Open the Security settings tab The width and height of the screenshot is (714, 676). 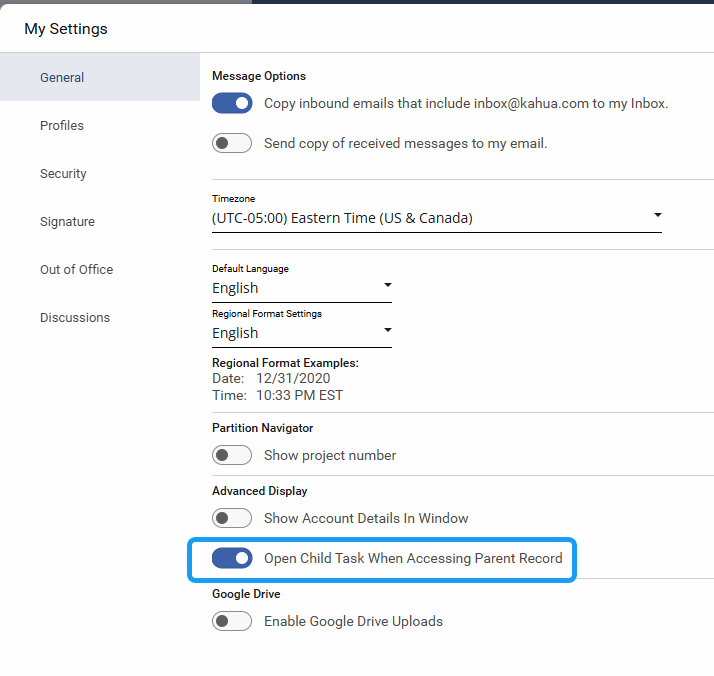(63, 174)
